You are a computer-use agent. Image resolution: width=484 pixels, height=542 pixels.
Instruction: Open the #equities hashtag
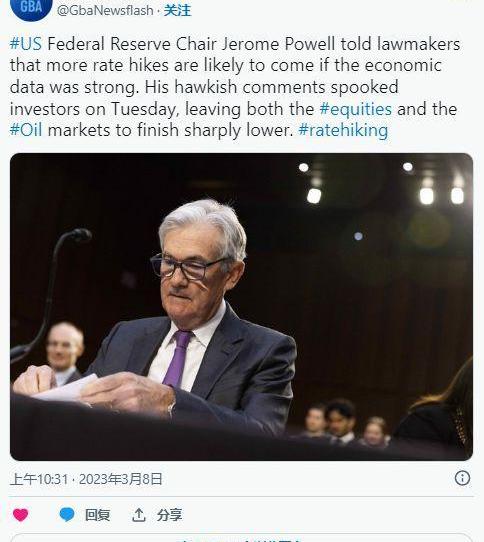(x=355, y=109)
